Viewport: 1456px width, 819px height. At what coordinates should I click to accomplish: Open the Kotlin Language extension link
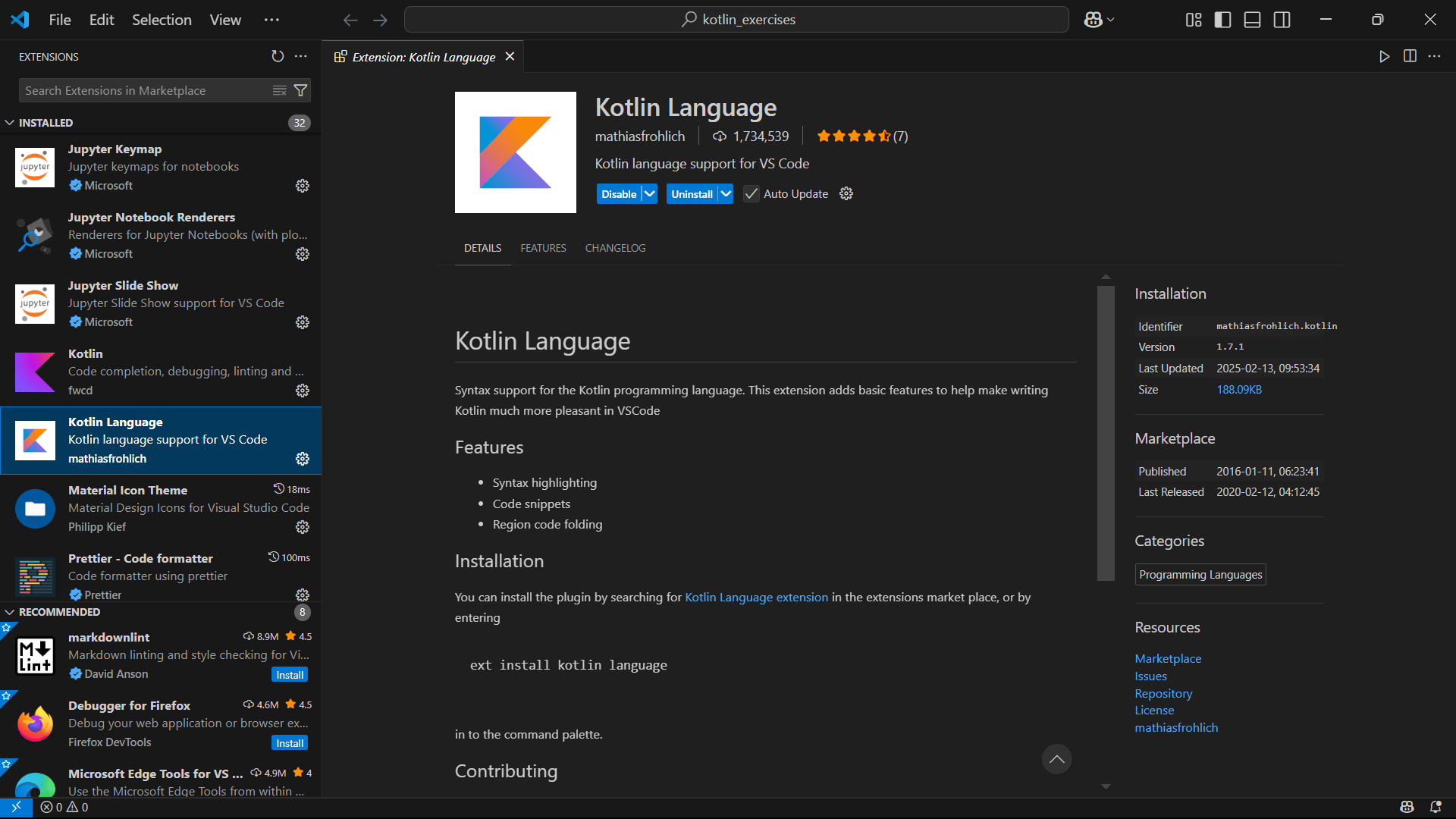tap(756, 598)
